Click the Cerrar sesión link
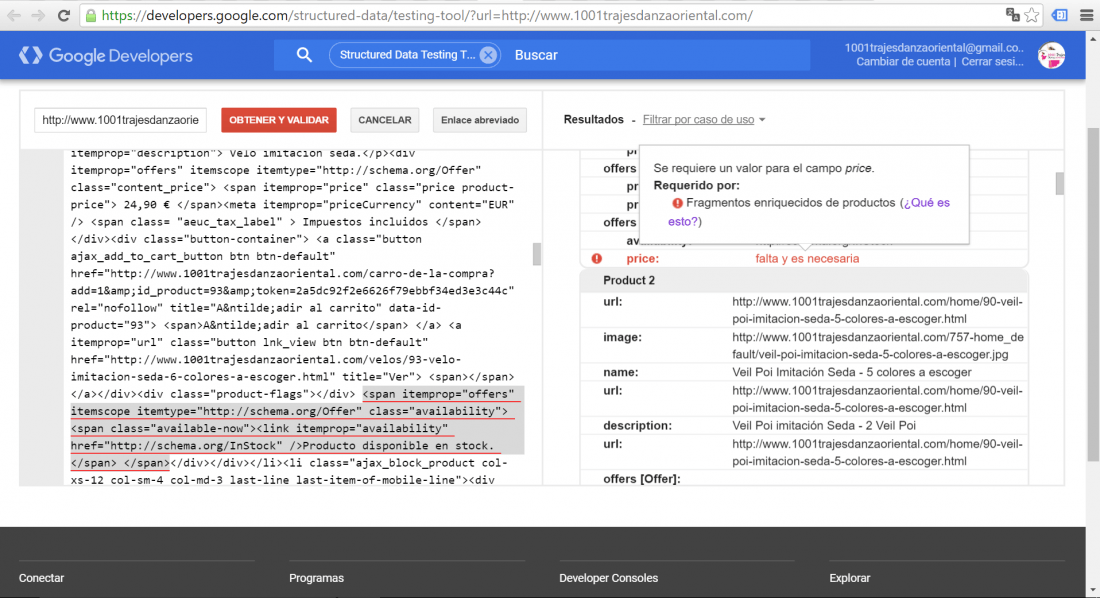Viewport: 1100px width, 598px height. (x=992, y=62)
